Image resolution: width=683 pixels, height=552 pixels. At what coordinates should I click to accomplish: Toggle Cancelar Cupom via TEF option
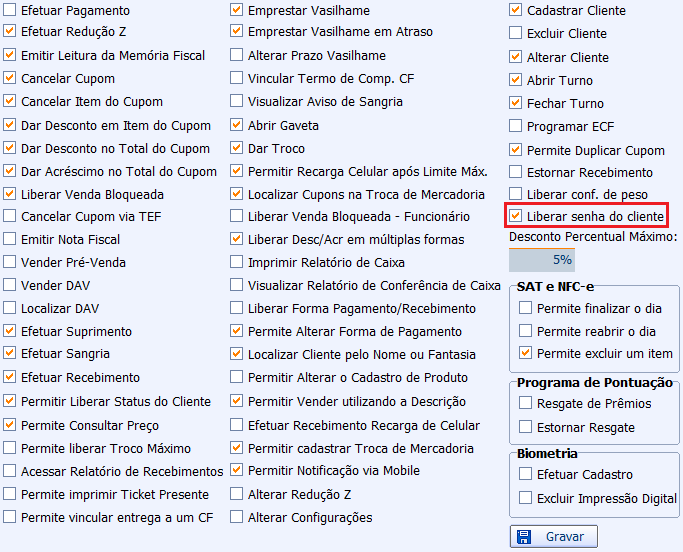10,216
